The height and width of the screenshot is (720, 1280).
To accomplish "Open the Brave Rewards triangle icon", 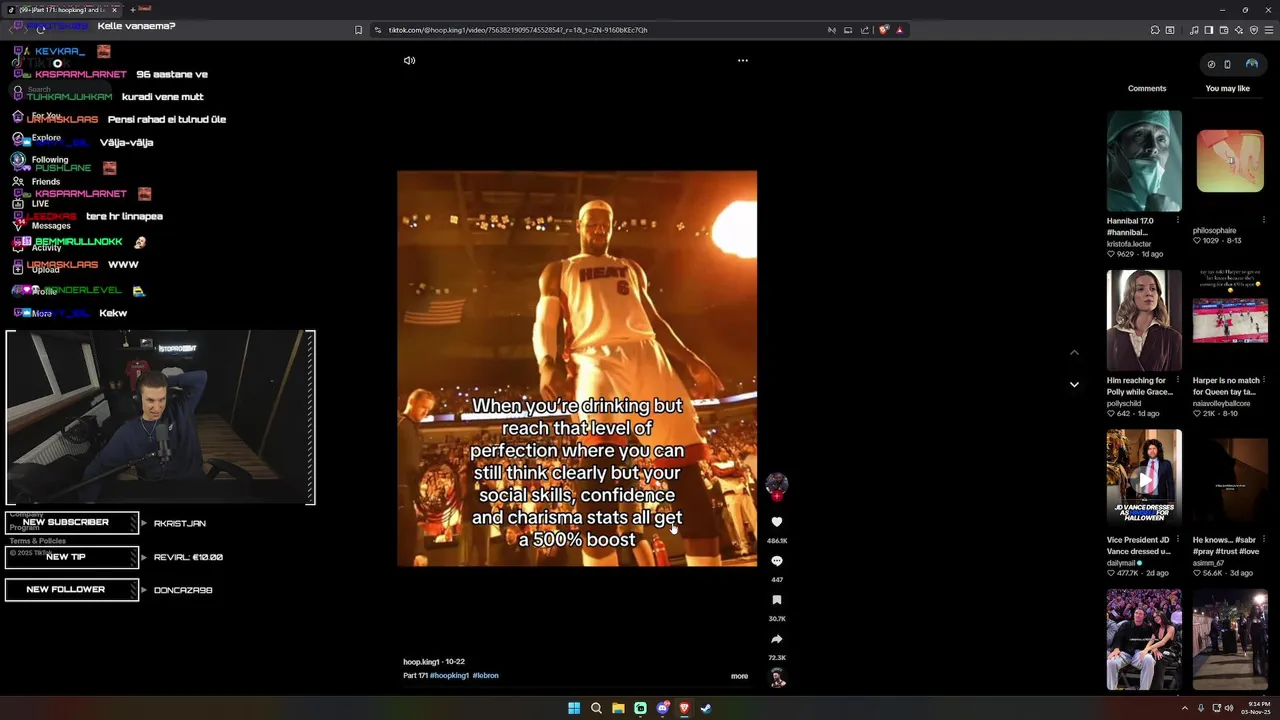I will [900, 30].
